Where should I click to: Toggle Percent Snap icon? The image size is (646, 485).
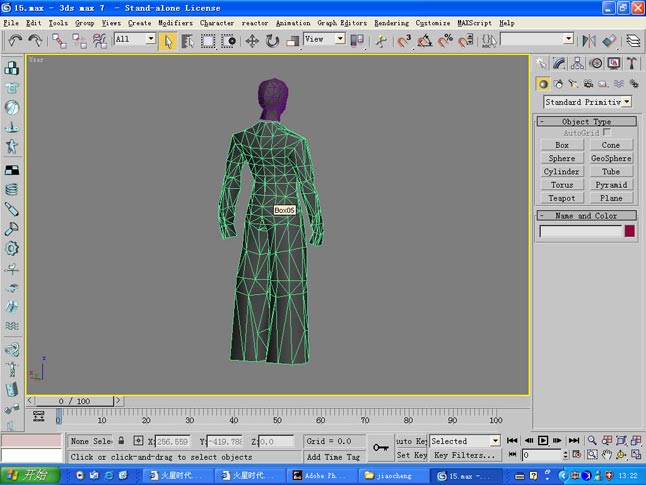445,41
